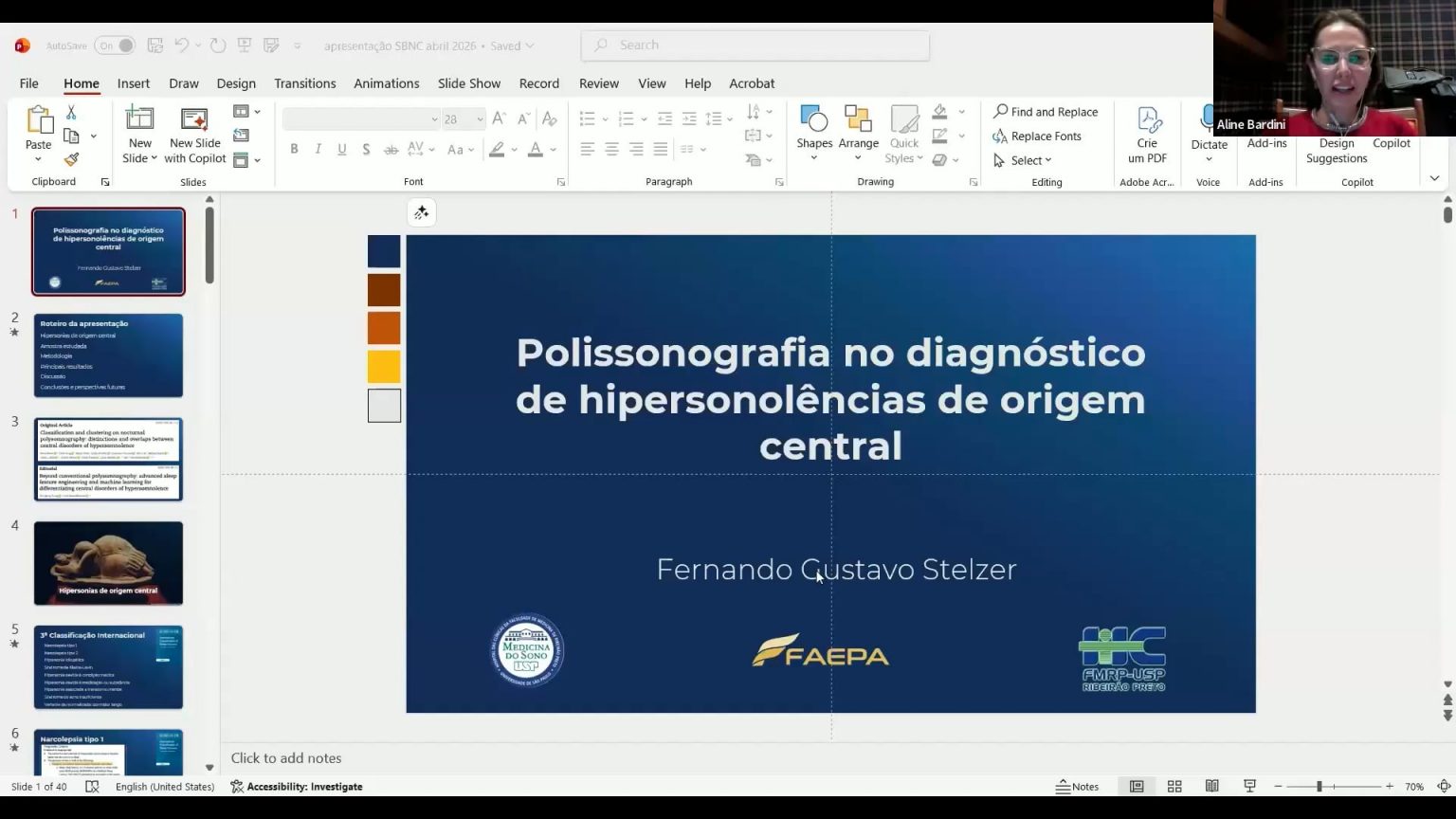This screenshot has width=1456, height=819.
Task: Toggle the Notes pane
Action: [x=1078, y=787]
